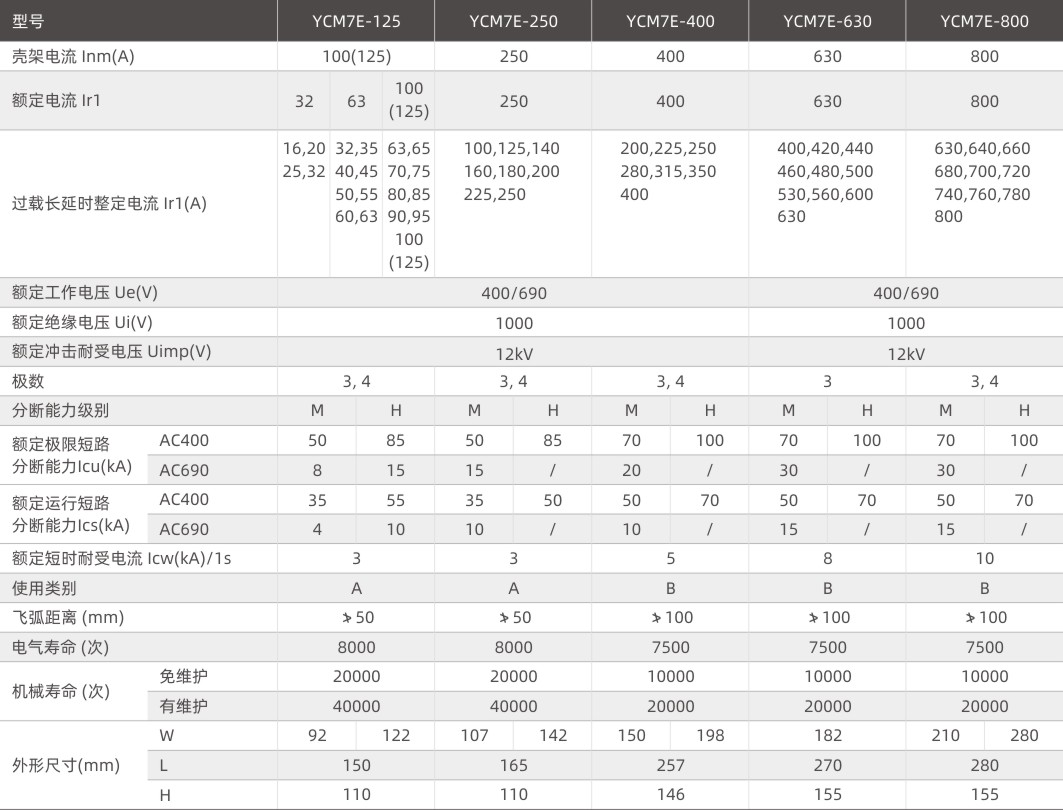Click category B under YCM7E-400
The width and height of the screenshot is (1063, 810).
pyautogui.click(x=670, y=588)
